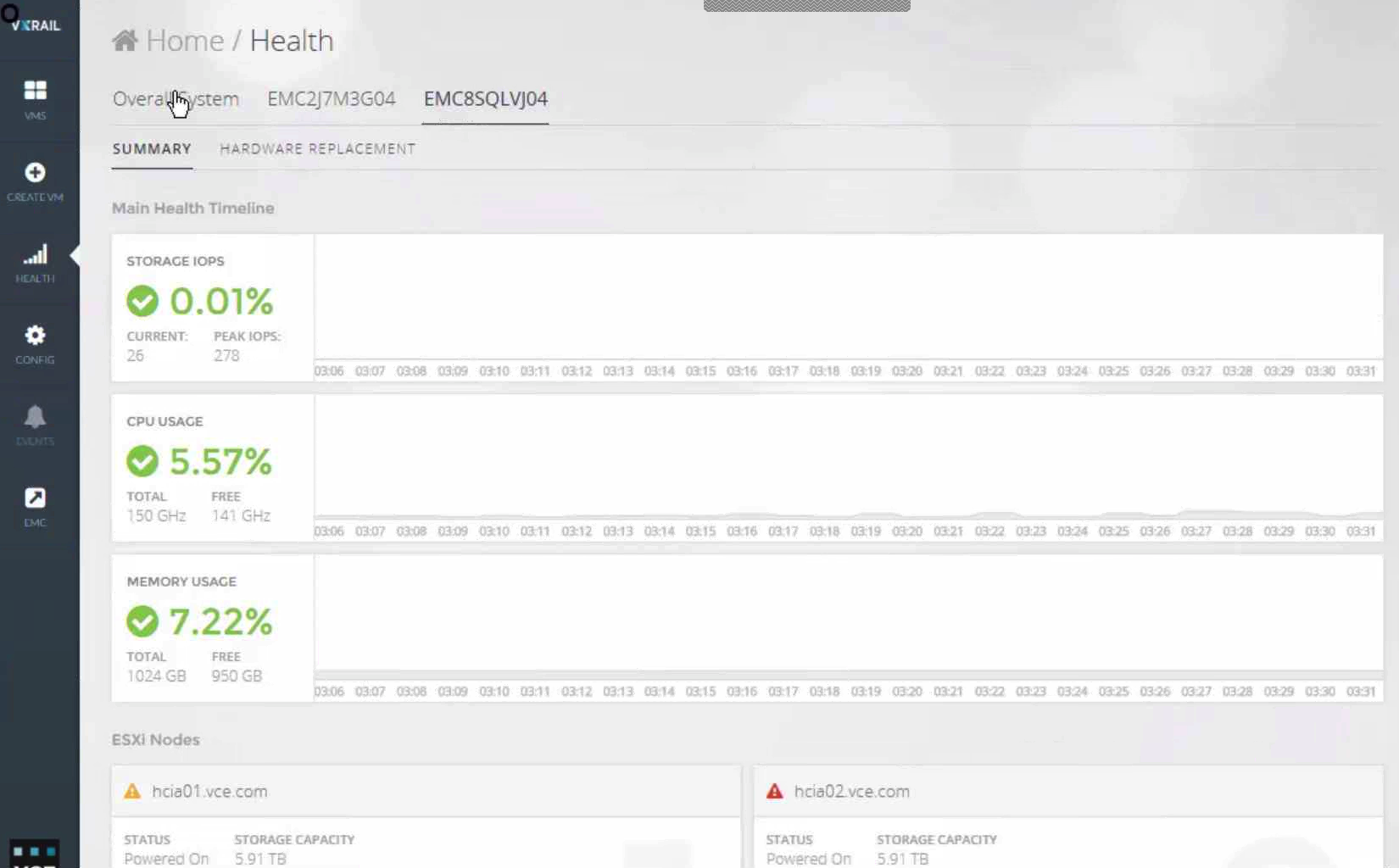Image resolution: width=1399 pixels, height=868 pixels.
Task: Open the hcia01.vce.com node link
Action: point(209,792)
